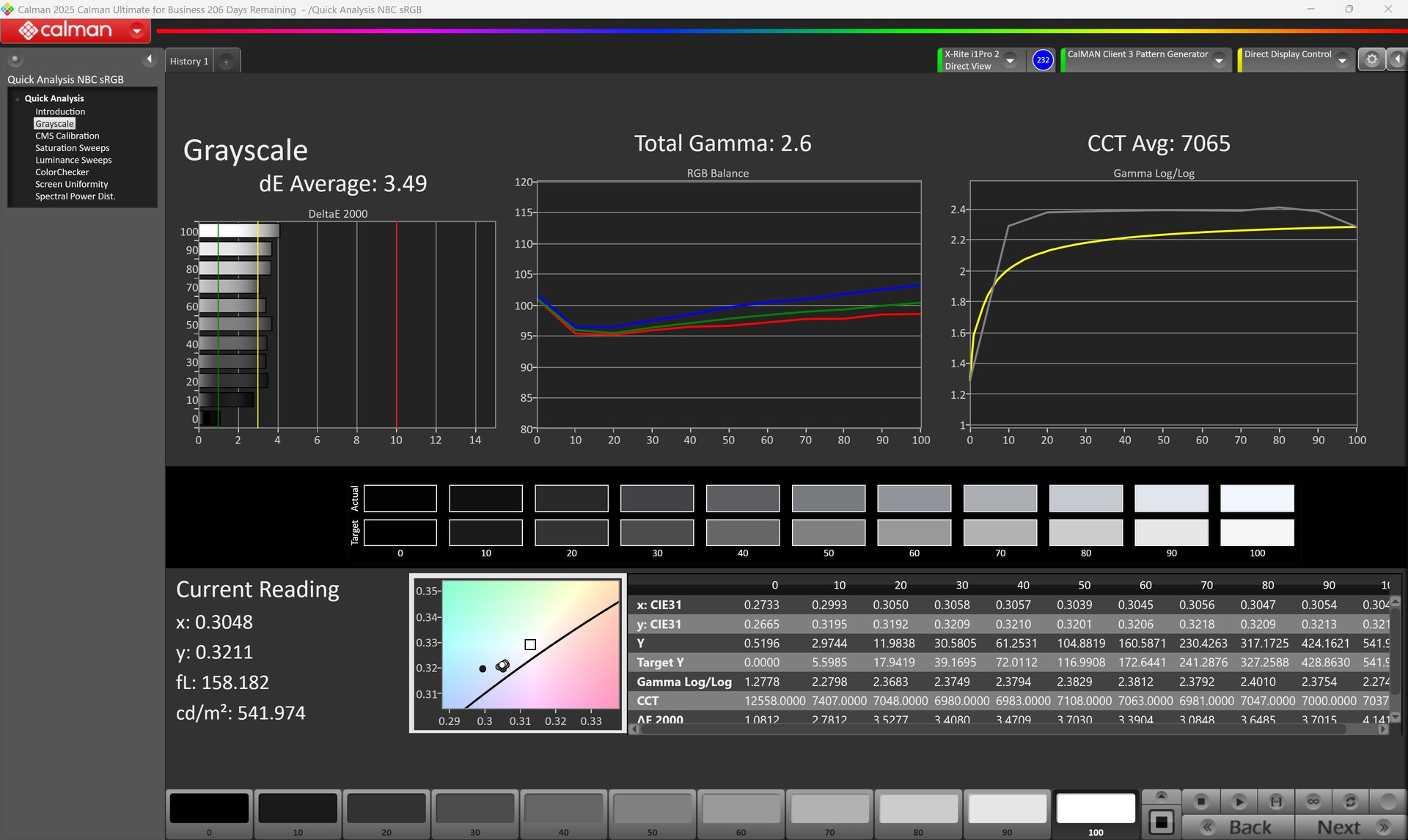Select the 50 percent gray swatch
The image size is (1408, 840).
pos(652,809)
